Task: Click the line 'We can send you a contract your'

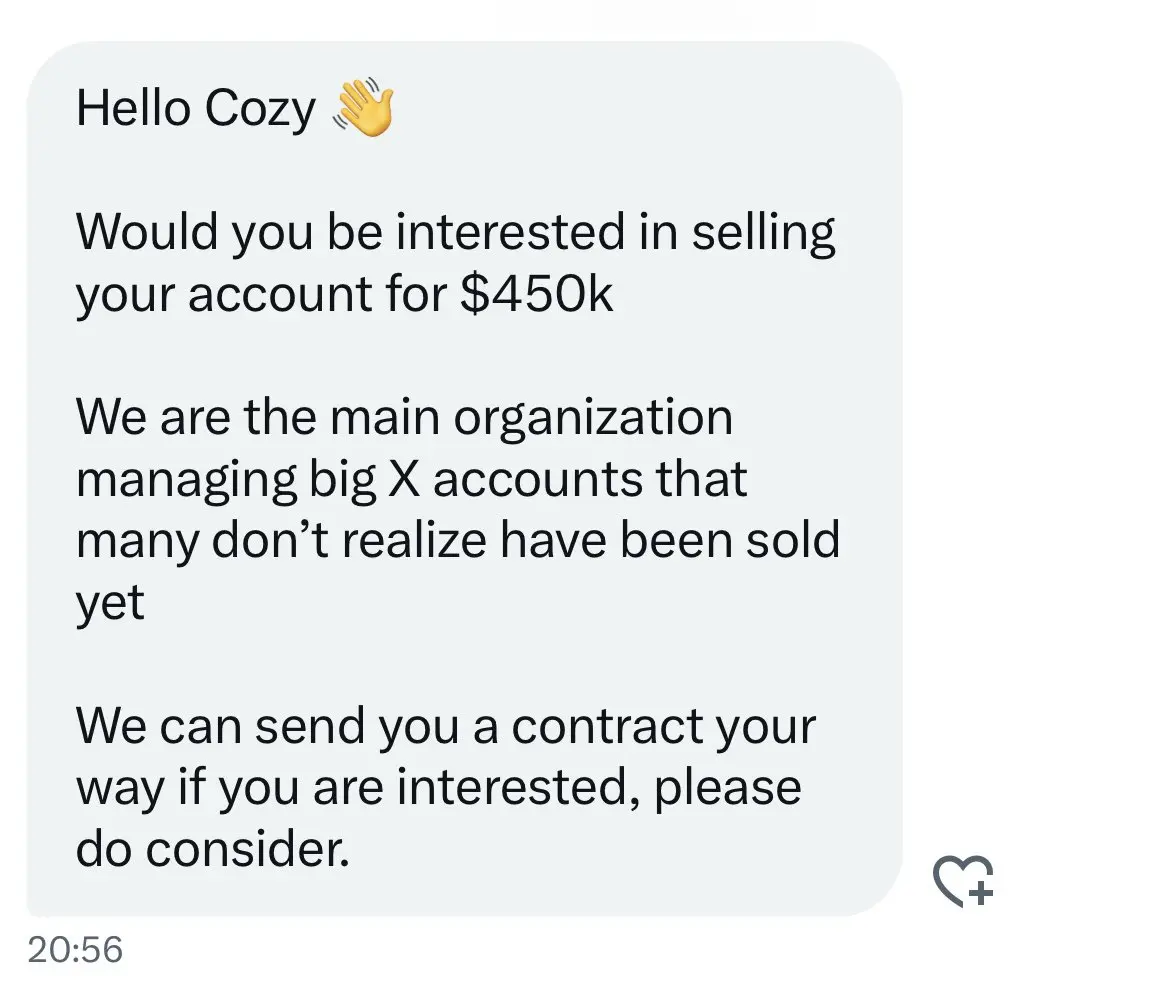Action: 446,728
